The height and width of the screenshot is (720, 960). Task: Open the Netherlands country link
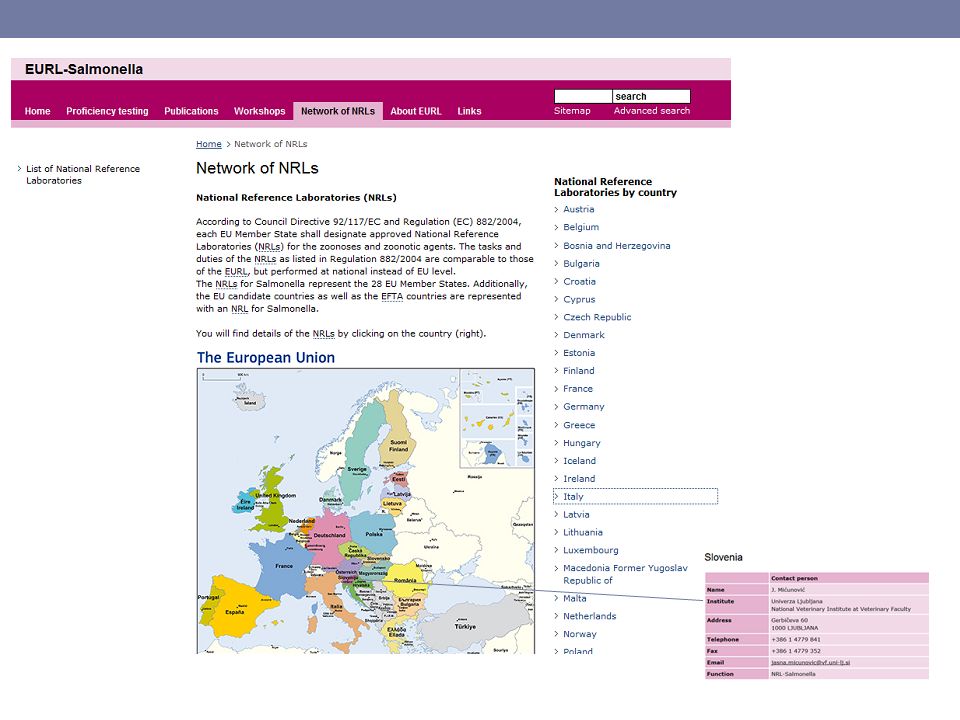coord(590,616)
